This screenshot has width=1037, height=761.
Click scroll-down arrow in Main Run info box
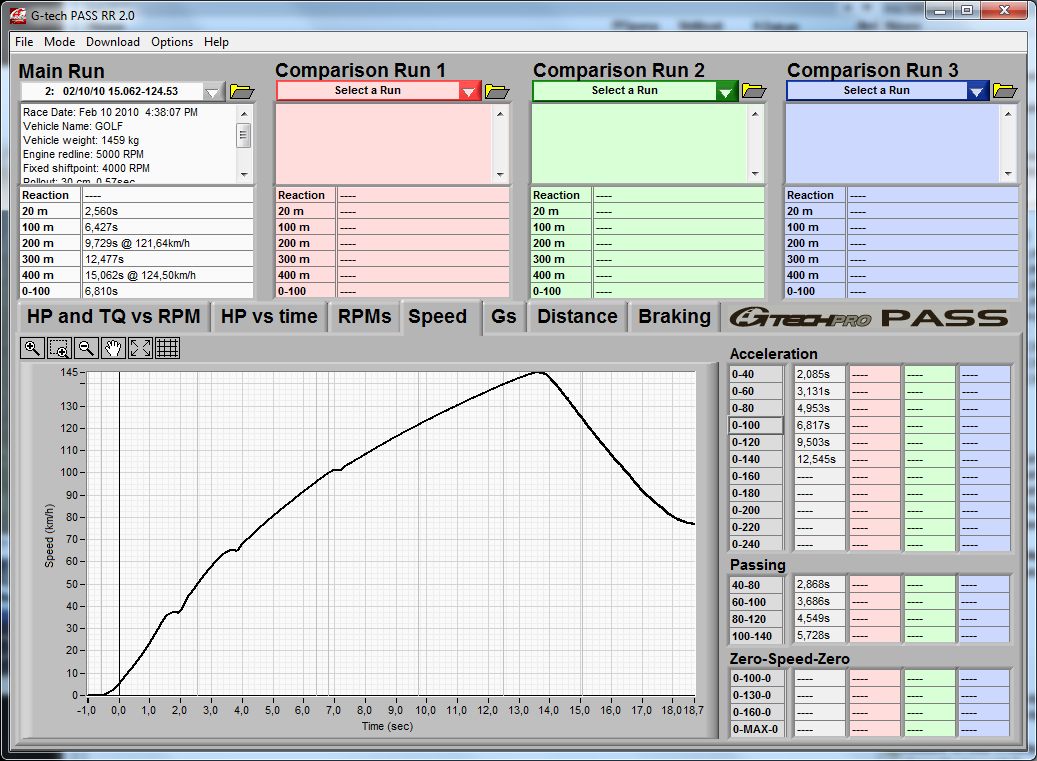point(244,175)
